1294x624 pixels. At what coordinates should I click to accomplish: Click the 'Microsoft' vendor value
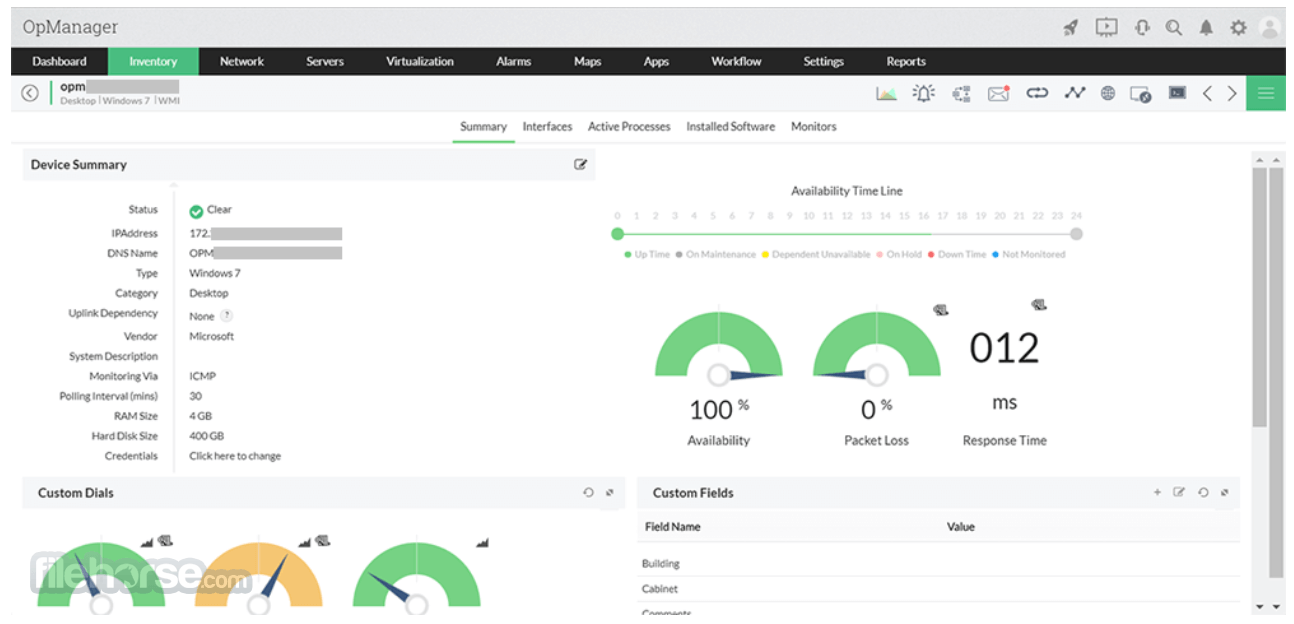click(x=212, y=336)
